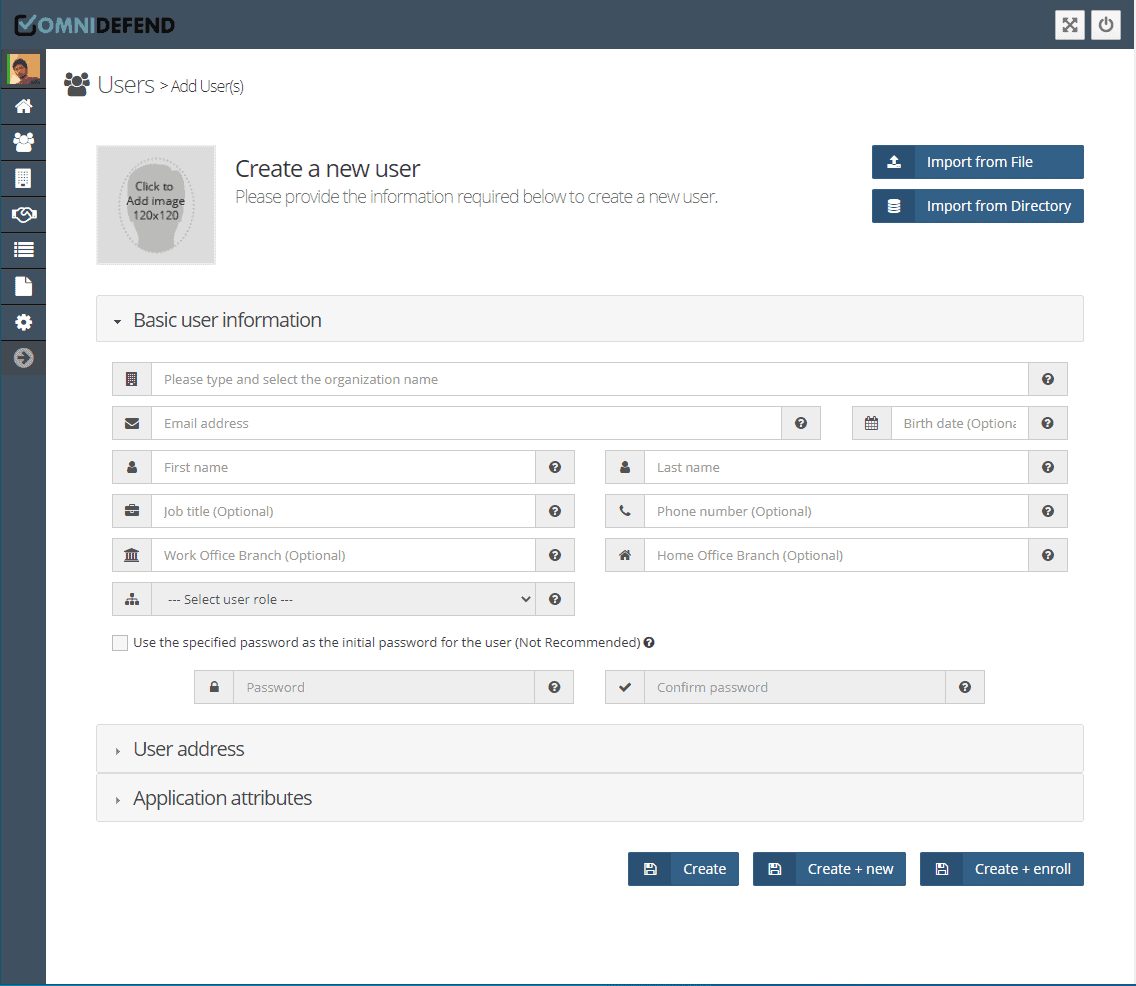Show help for the Last name field
Image resolution: width=1136 pixels, height=986 pixels.
[1048, 467]
